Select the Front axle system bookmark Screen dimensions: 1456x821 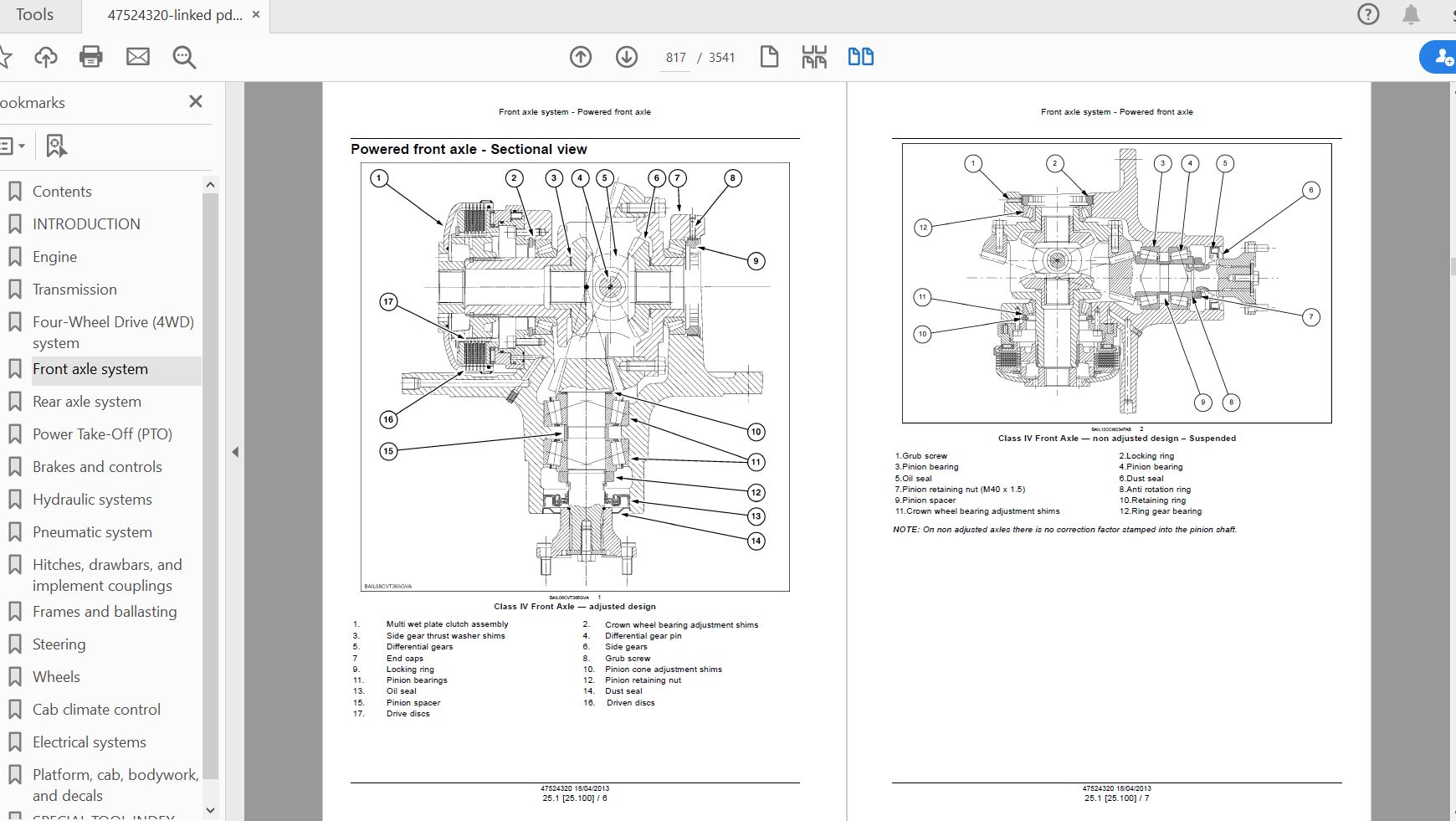(x=90, y=369)
